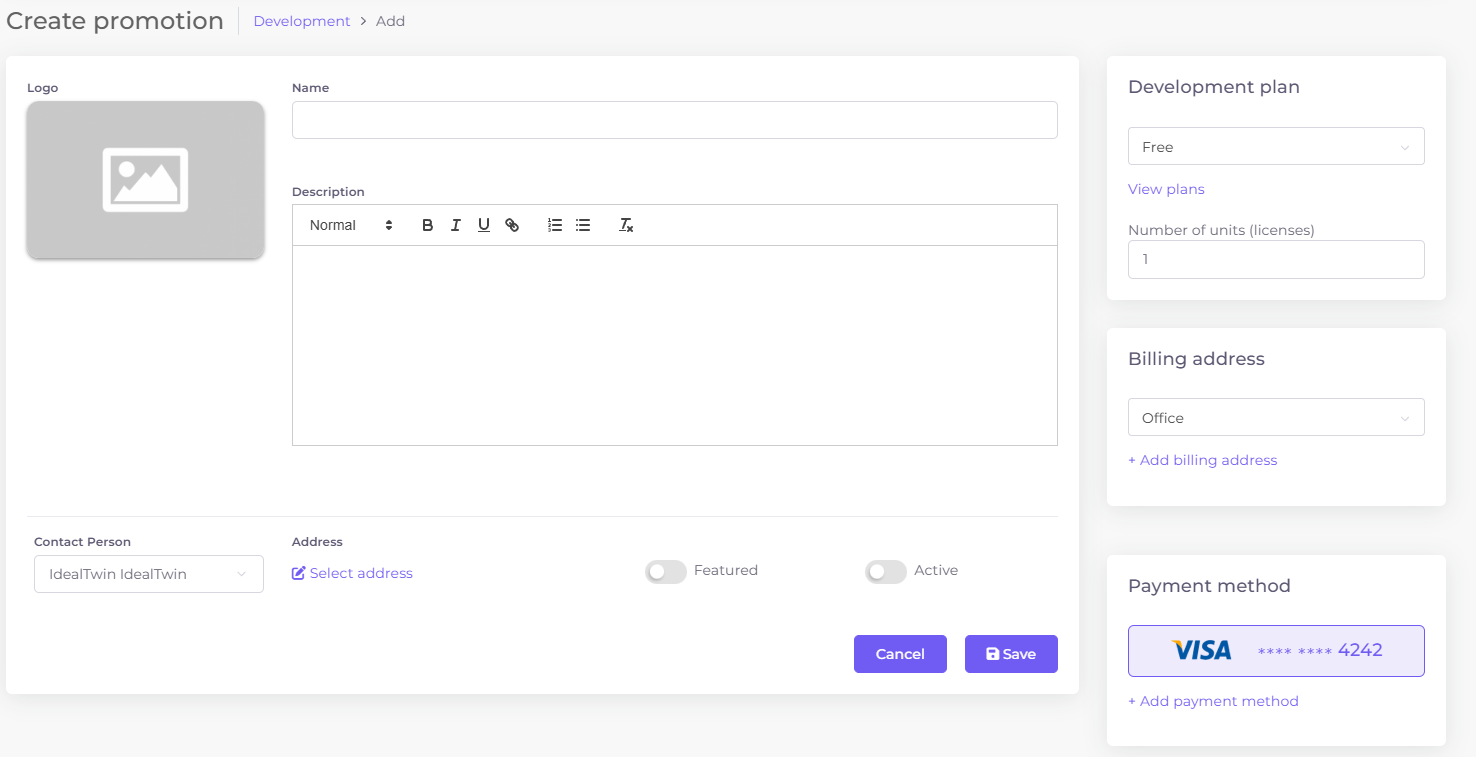Open the Contact Person dropdown
The width and height of the screenshot is (1476, 757).
coord(148,574)
